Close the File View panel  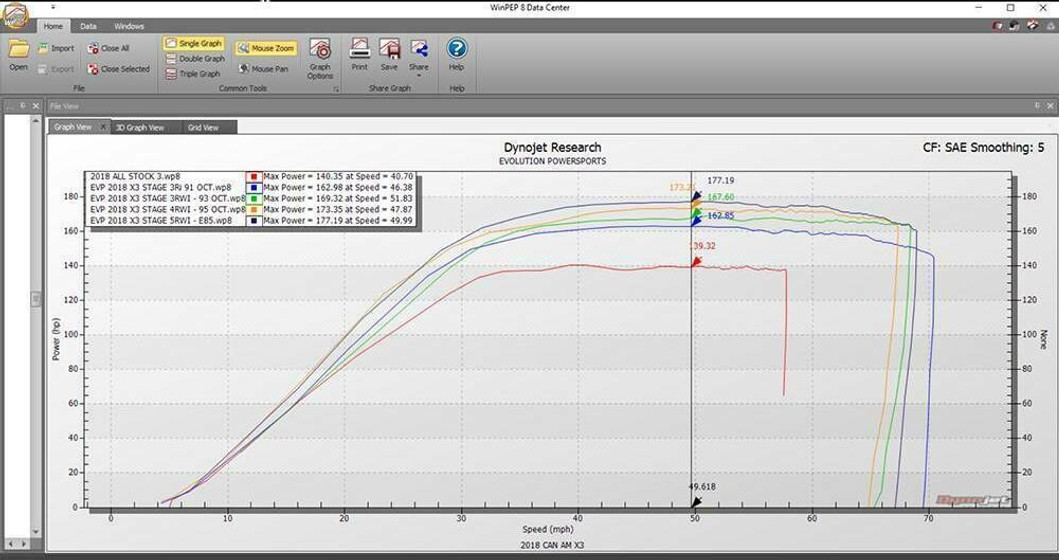coord(1050,106)
